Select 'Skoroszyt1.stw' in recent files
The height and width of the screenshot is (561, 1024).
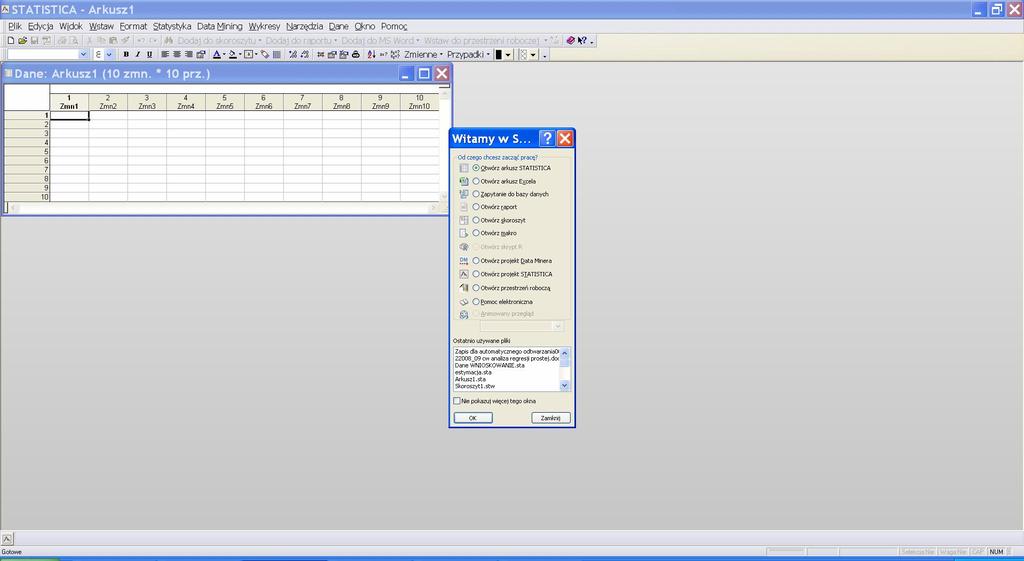[x=475, y=386]
